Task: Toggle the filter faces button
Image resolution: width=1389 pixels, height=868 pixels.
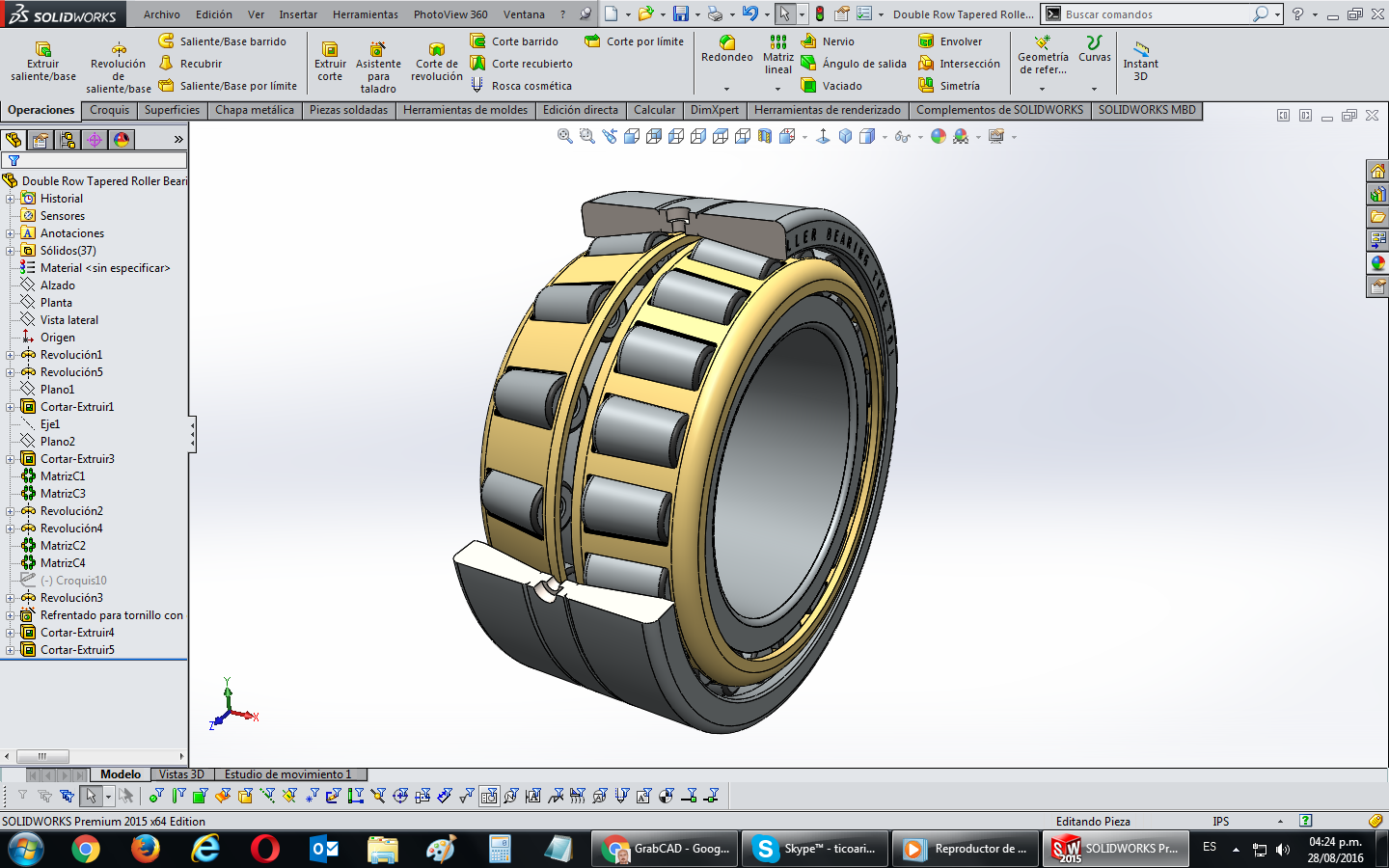Action: 201,796
